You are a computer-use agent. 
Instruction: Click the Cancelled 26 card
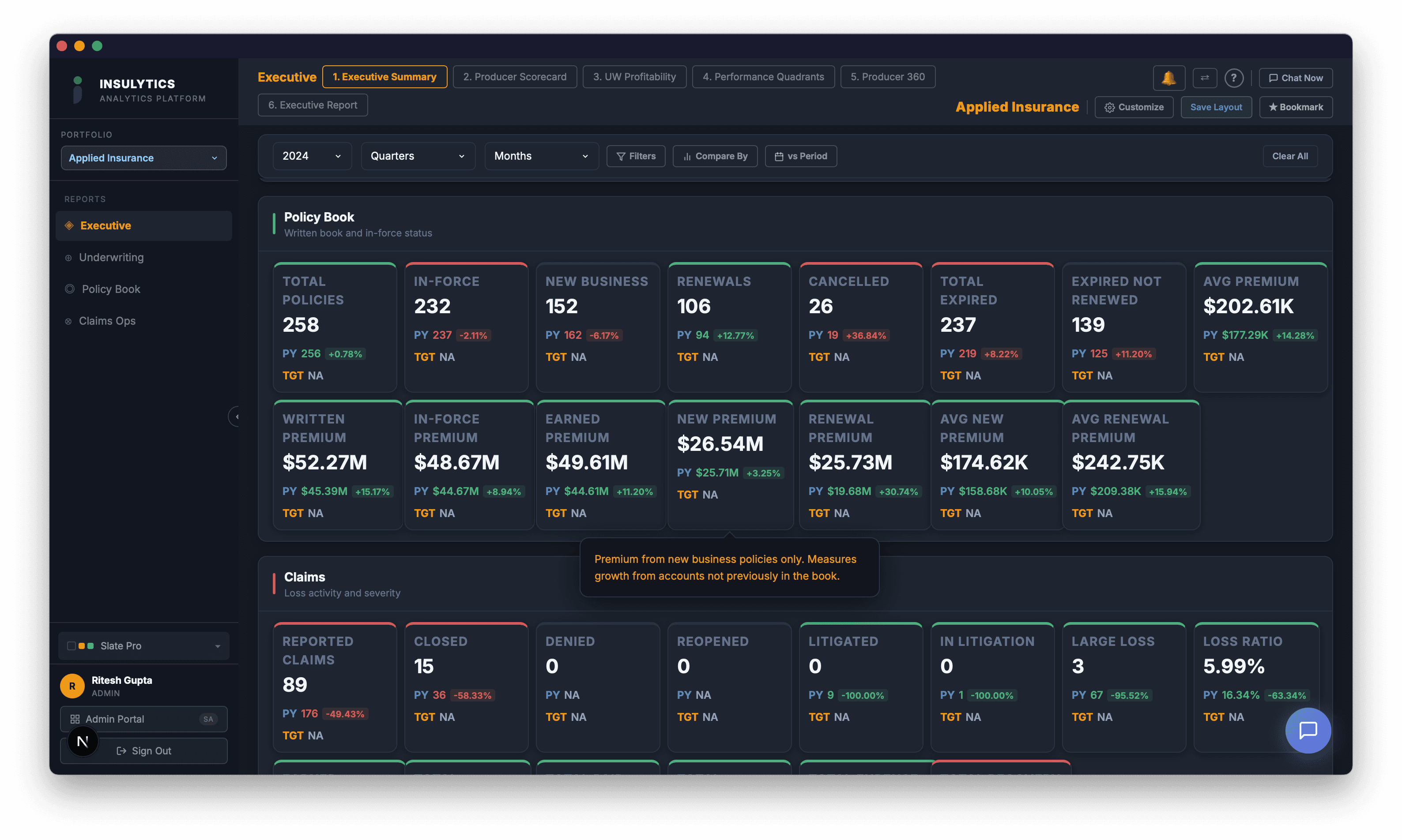pyautogui.click(x=861, y=327)
